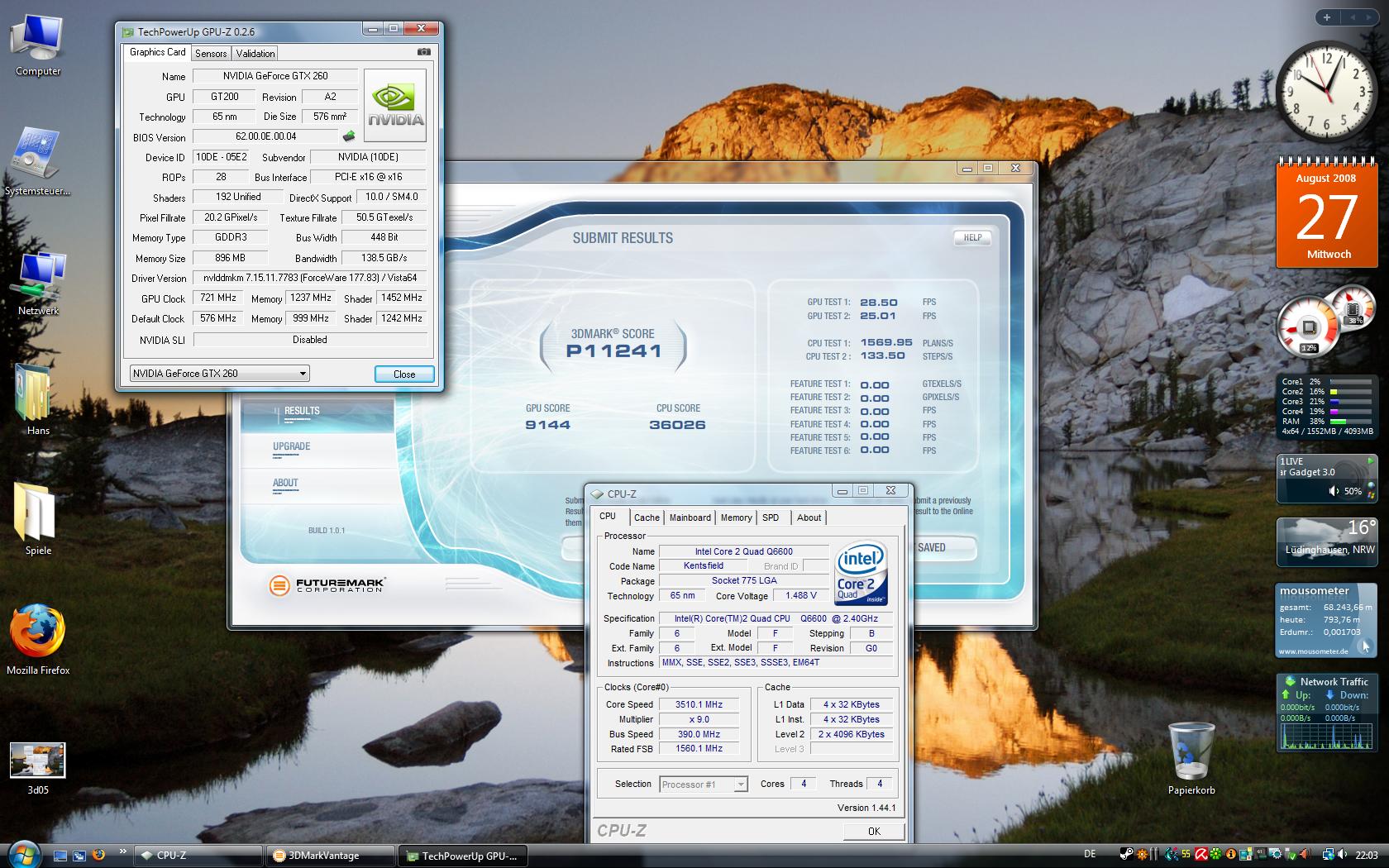Expand the Processor #1 selection dropdown
The image size is (1389, 868).
click(x=704, y=785)
